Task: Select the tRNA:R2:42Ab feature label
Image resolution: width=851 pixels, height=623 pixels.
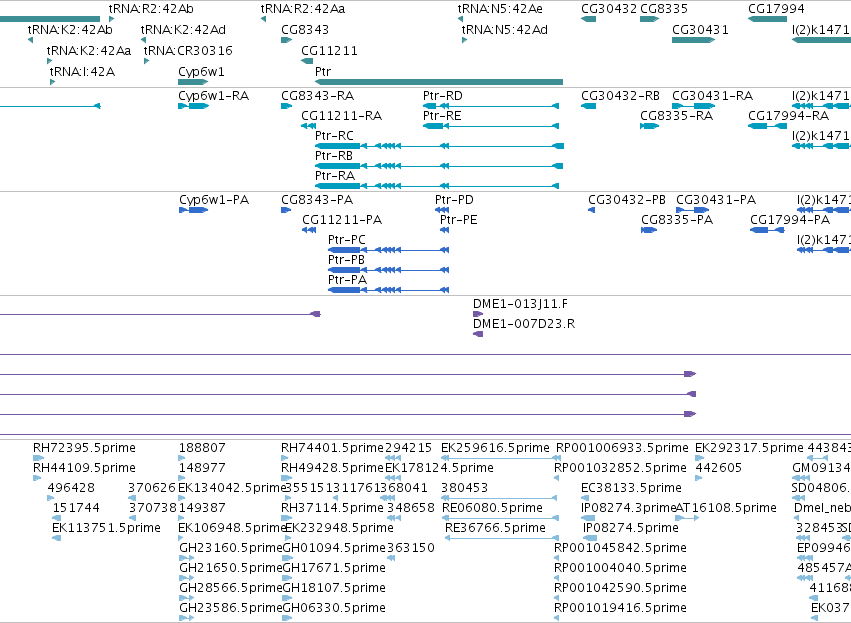Action: [151, 9]
